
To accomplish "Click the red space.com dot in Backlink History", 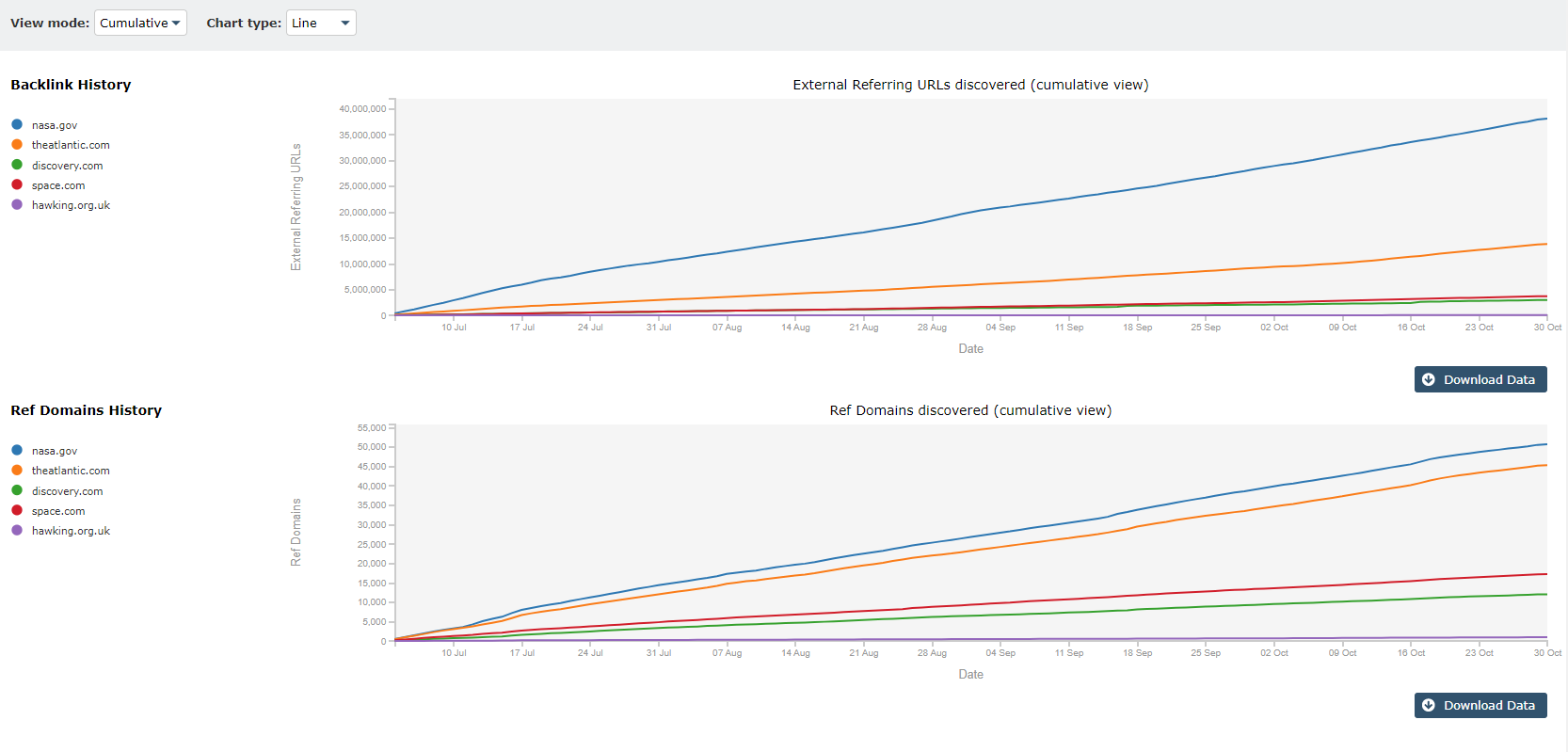I will [17, 184].
